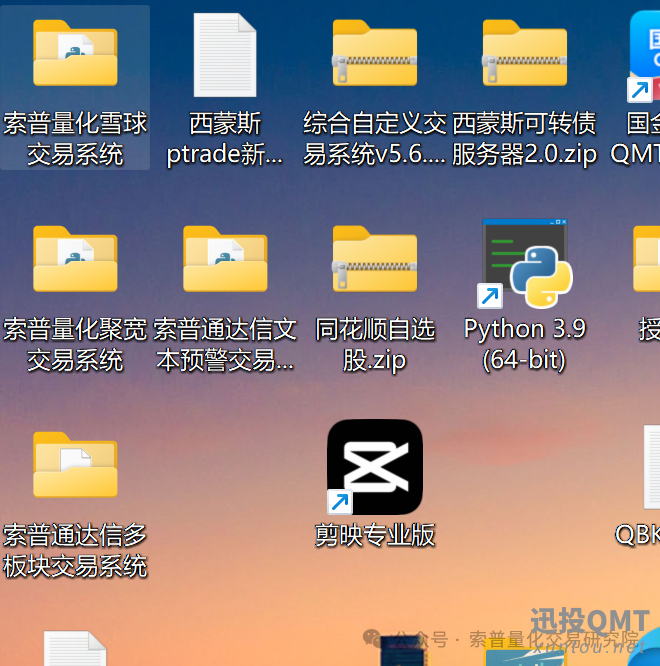Click the 剪映专业版 name label

pos(375,535)
